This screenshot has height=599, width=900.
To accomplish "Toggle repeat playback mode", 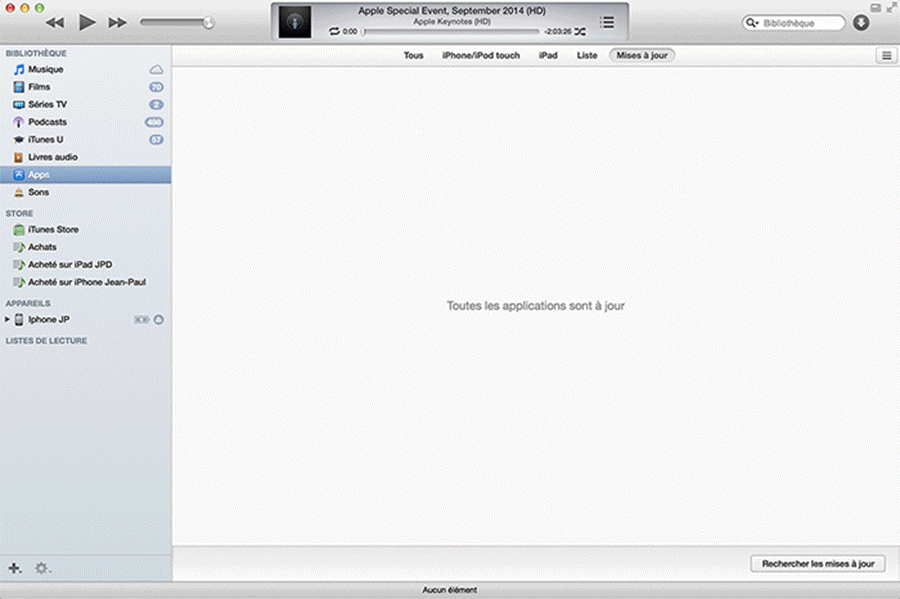I will point(334,32).
